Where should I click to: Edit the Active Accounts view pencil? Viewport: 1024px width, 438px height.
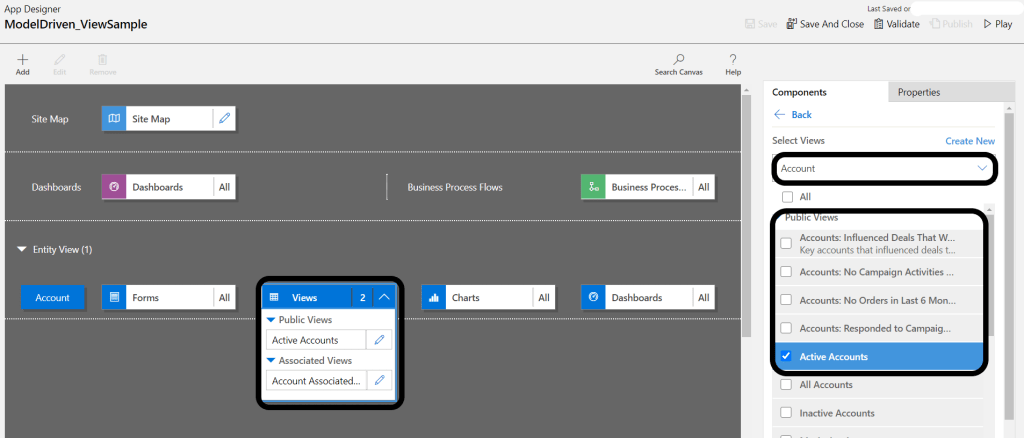379,340
